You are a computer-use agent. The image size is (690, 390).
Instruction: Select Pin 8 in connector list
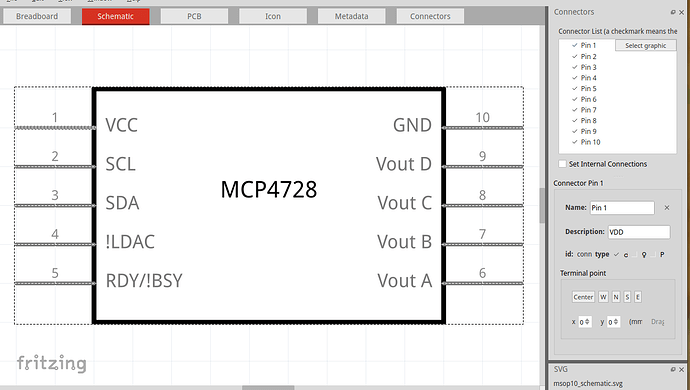tap(588, 121)
